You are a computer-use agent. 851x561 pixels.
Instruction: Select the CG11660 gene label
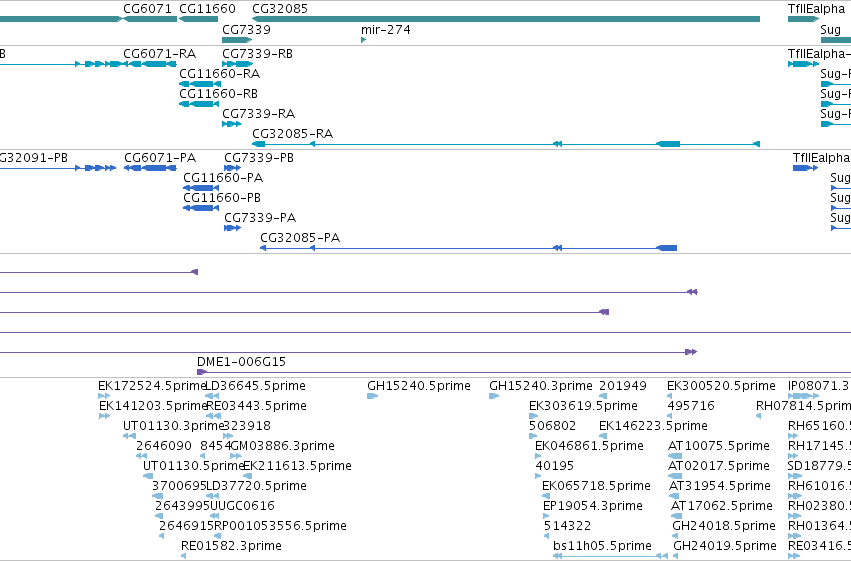[x=207, y=9]
